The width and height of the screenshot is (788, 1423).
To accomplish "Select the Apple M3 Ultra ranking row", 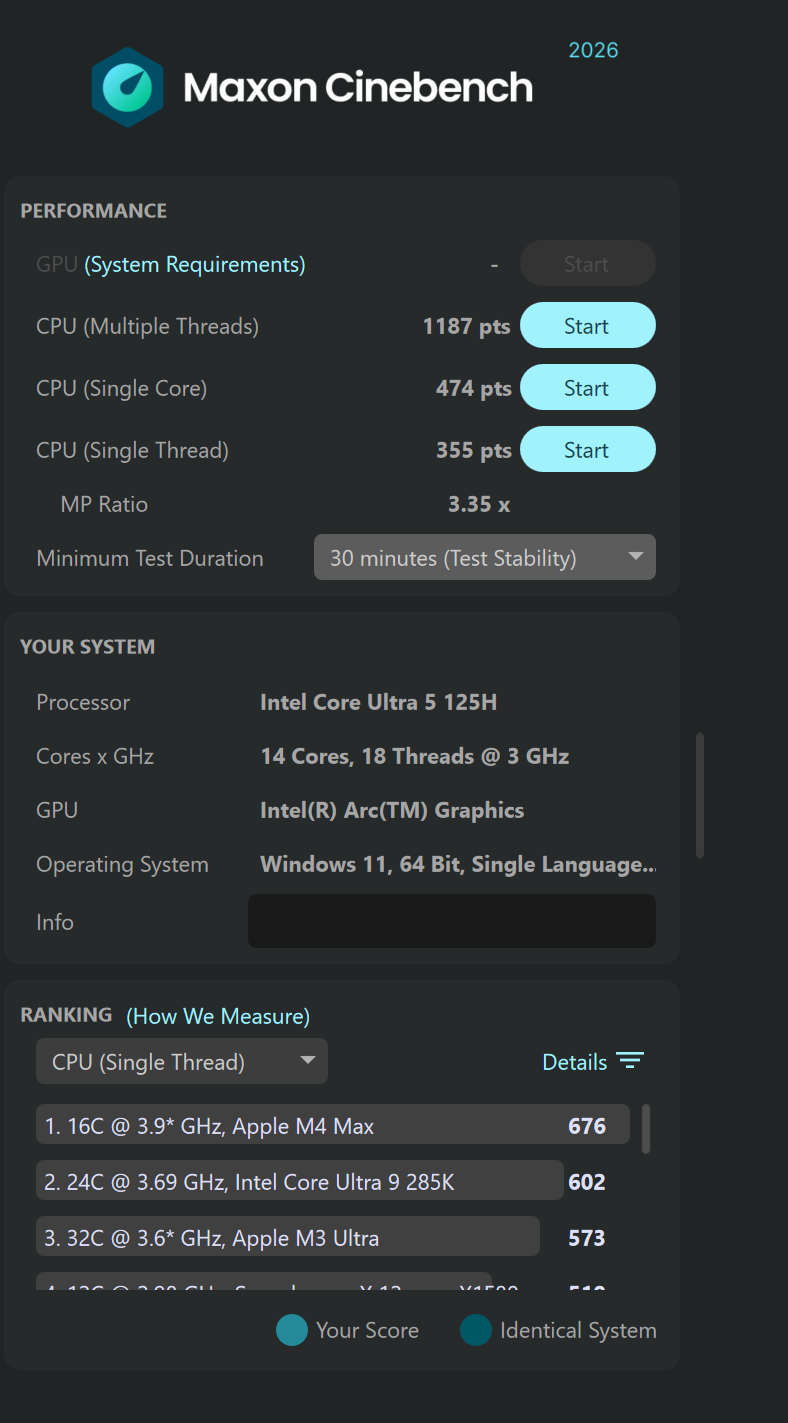I will (288, 1237).
